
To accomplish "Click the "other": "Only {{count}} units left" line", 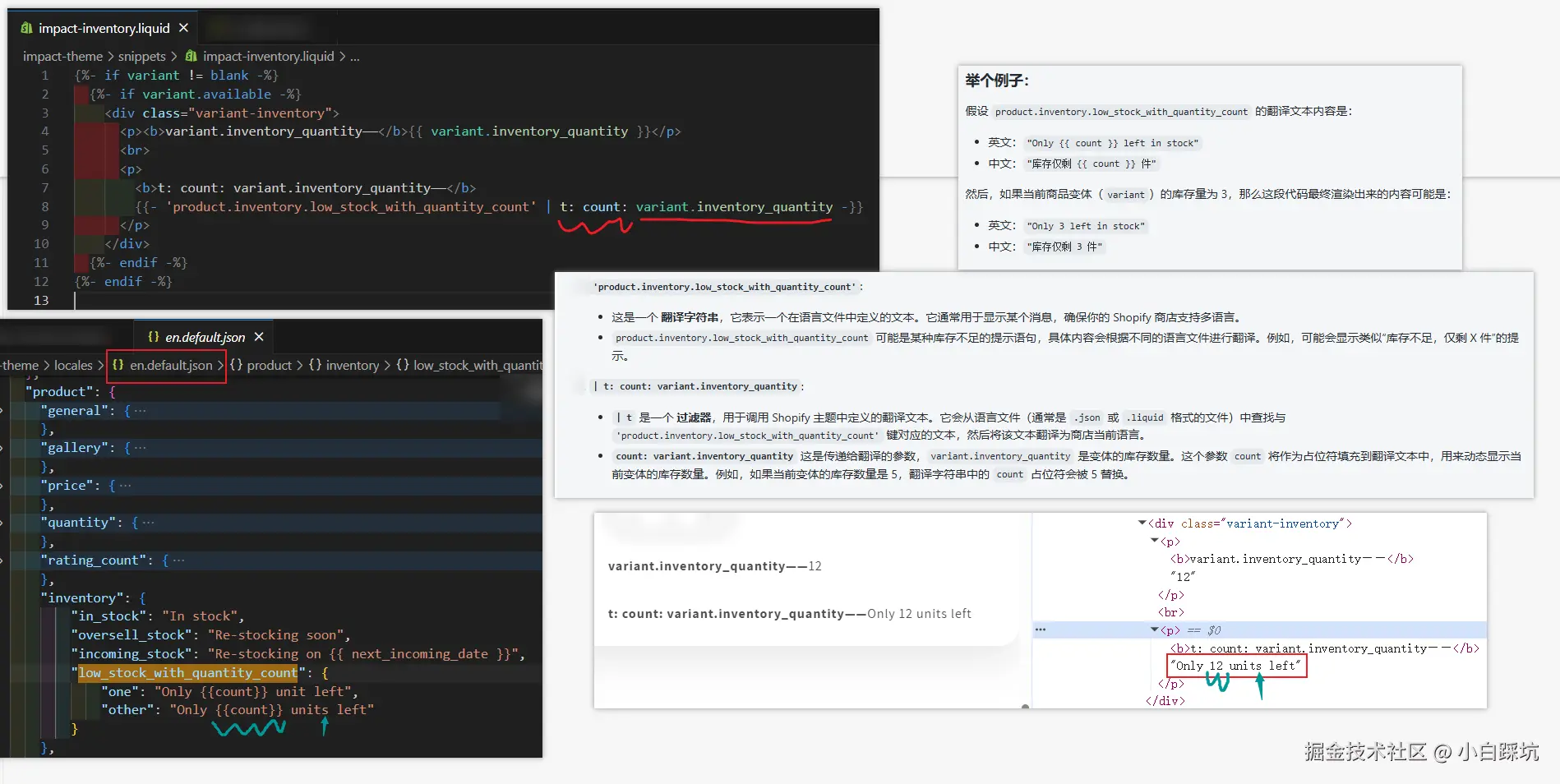I will (238, 709).
